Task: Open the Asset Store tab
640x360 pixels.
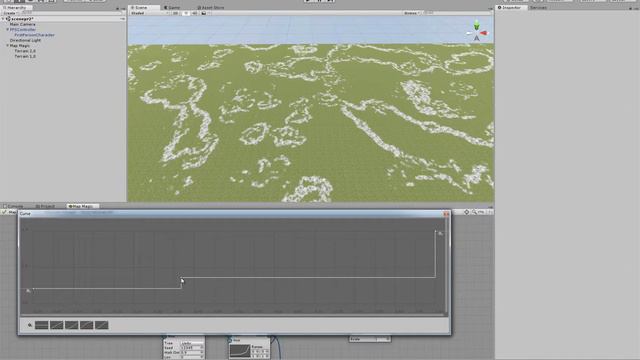Action: click(x=210, y=7)
